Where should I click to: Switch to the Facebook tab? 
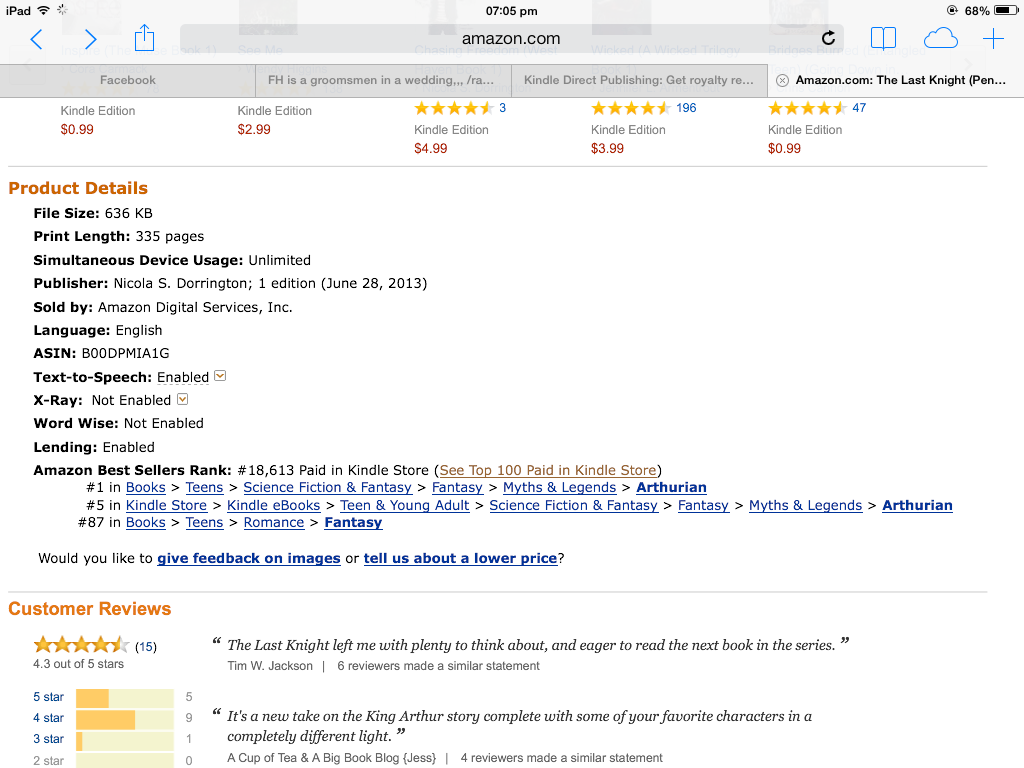(x=128, y=80)
